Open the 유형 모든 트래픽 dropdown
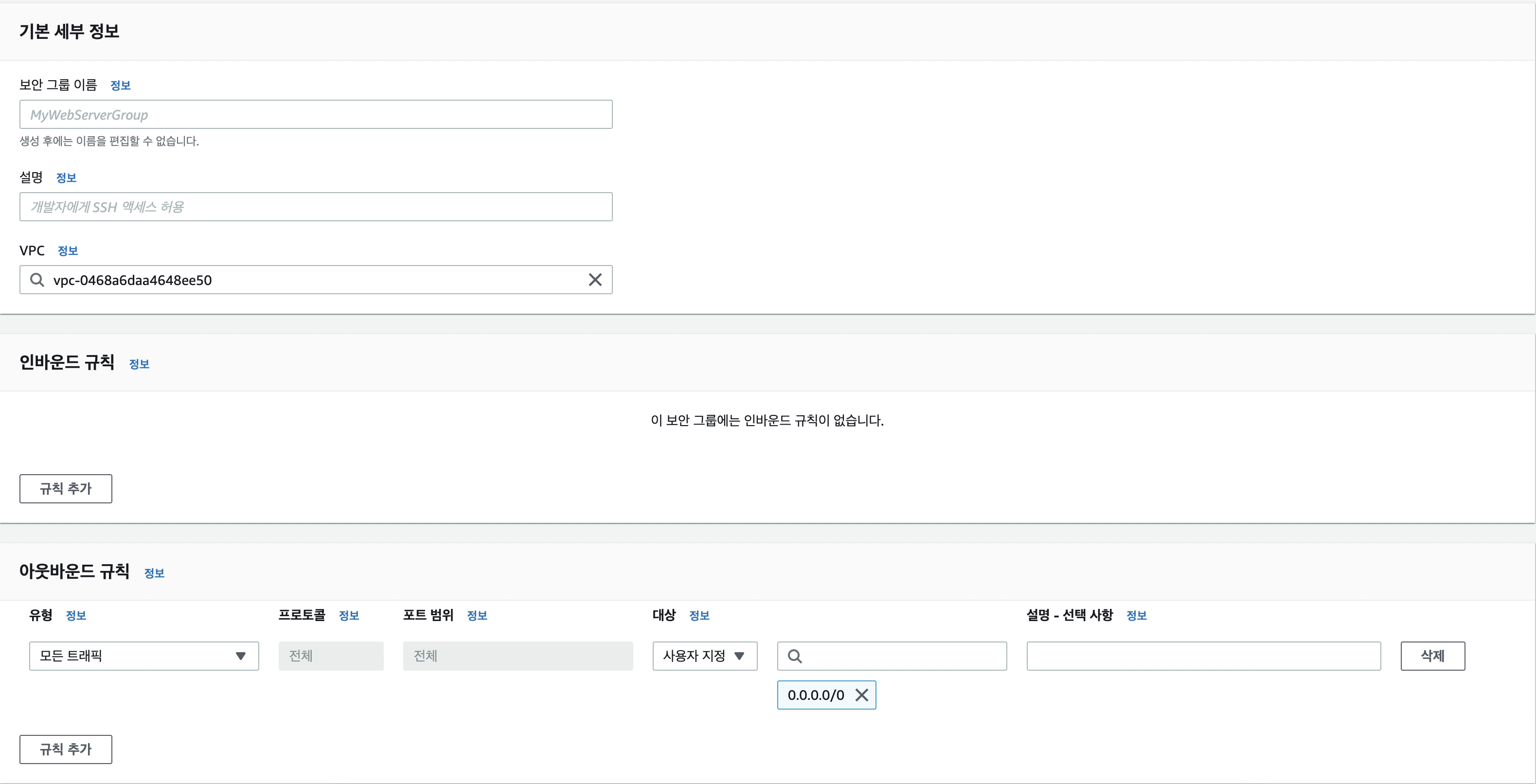This screenshot has width=1536, height=784. pyautogui.click(x=143, y=656)
